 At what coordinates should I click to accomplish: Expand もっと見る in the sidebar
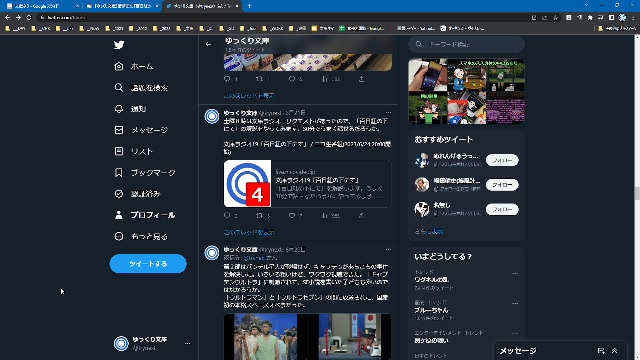tap(141, 236)
